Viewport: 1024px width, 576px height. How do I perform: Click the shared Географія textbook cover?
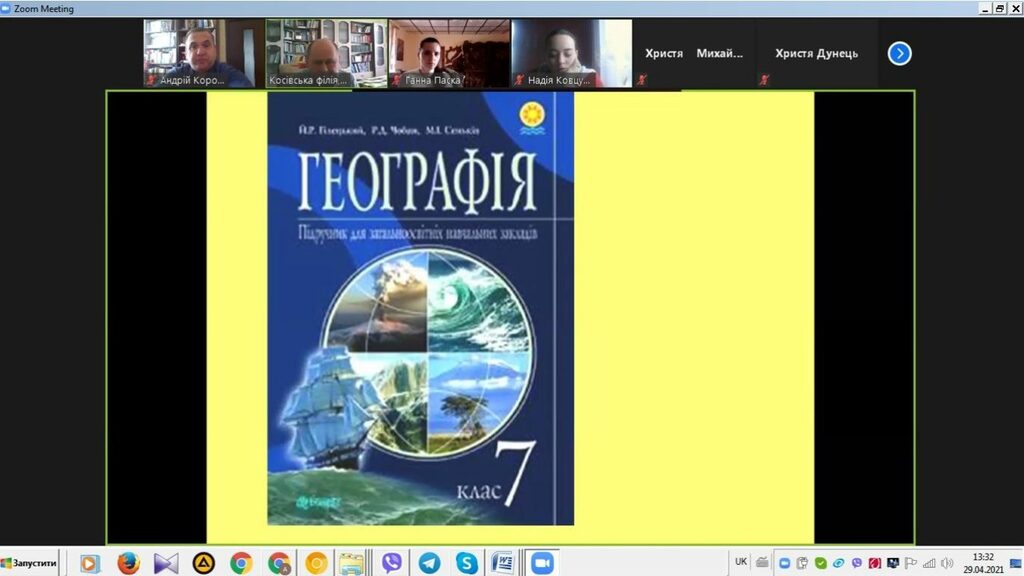(x=420, y=308)
